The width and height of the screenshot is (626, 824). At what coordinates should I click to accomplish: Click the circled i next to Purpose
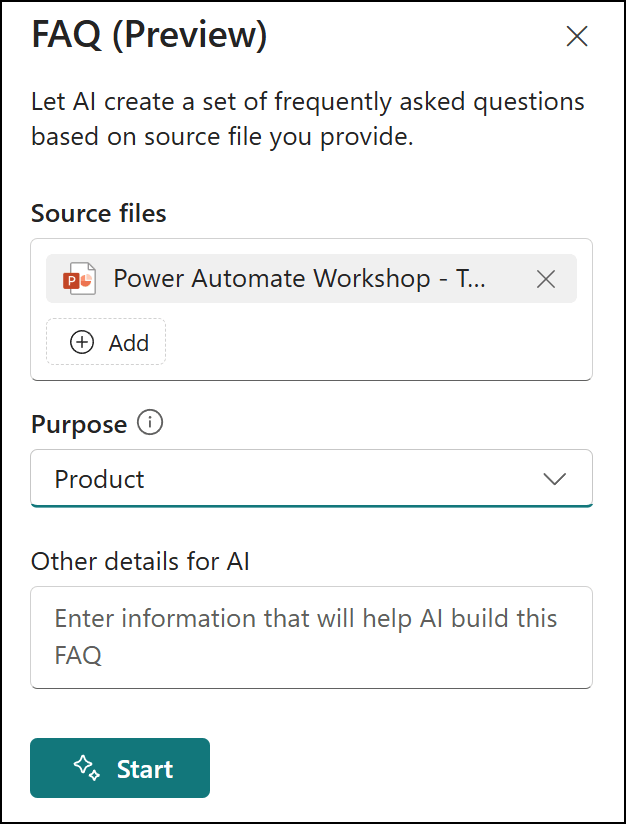pos(148,423)
